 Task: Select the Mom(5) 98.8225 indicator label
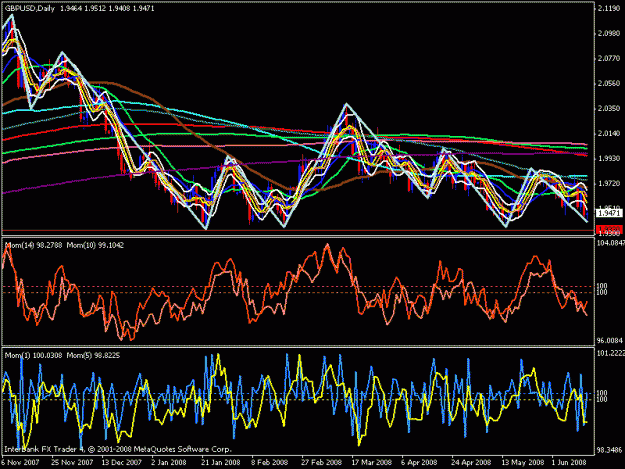93,355
